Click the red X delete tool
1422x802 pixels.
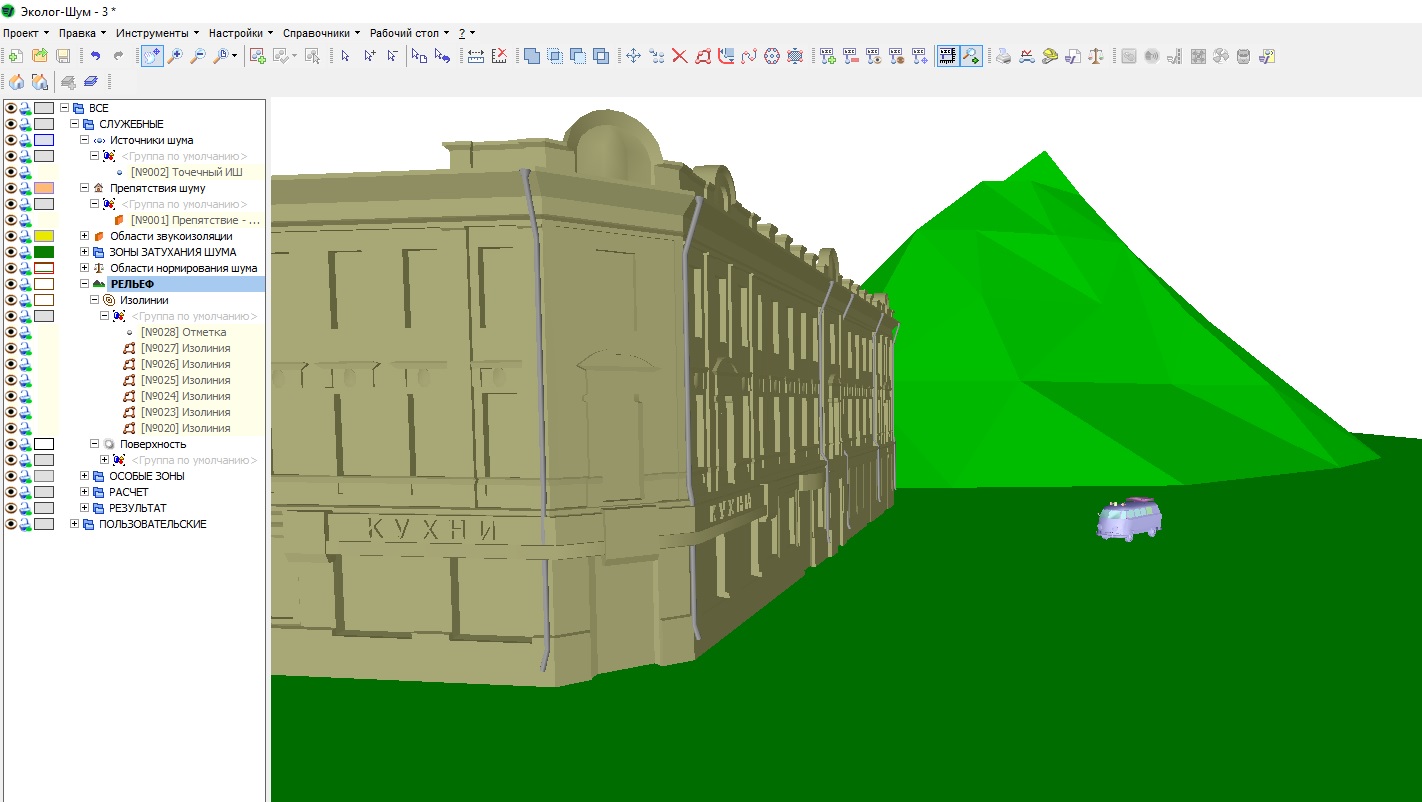coord(679,56)
